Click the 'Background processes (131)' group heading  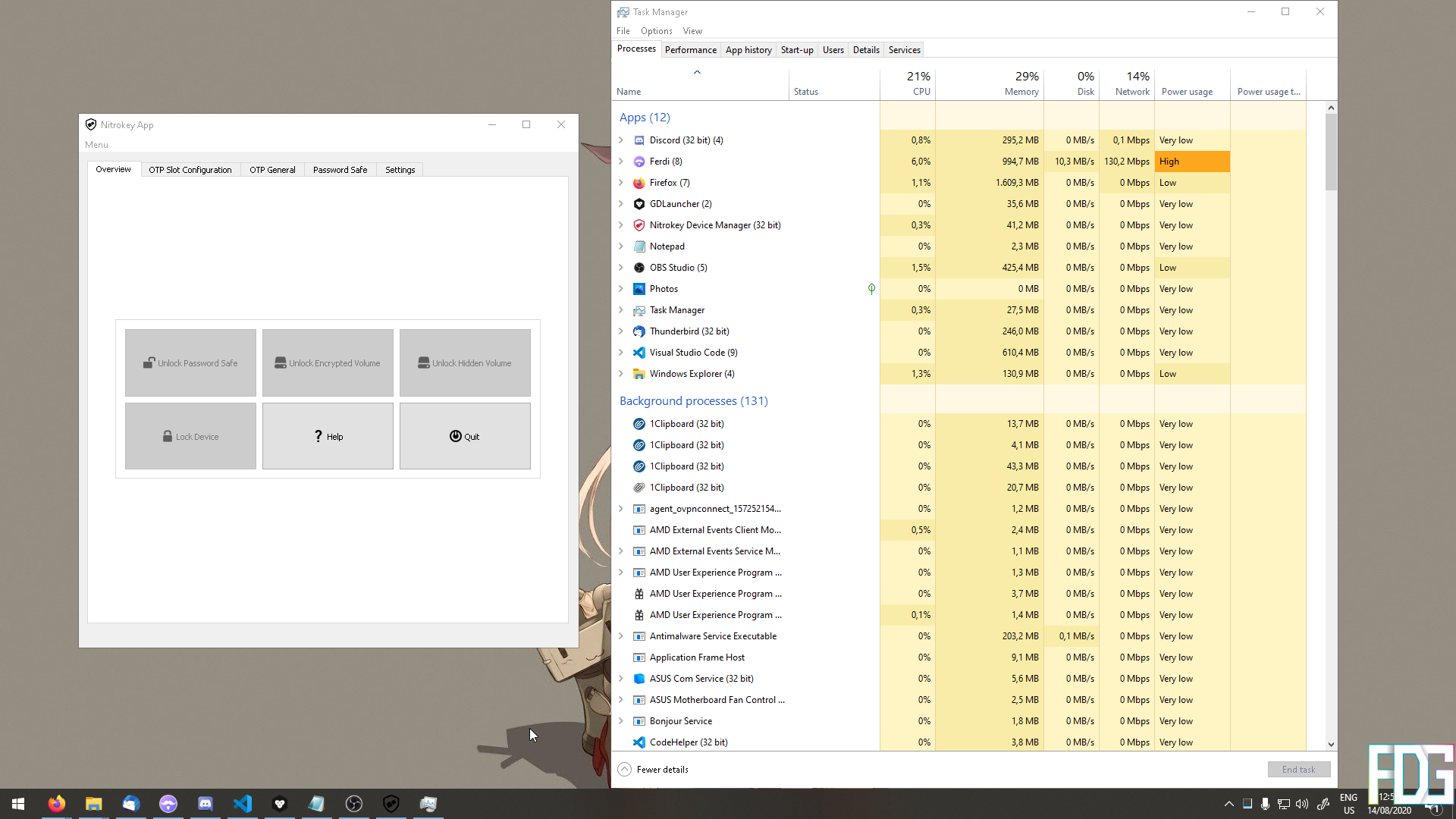[x=693, y=401]
